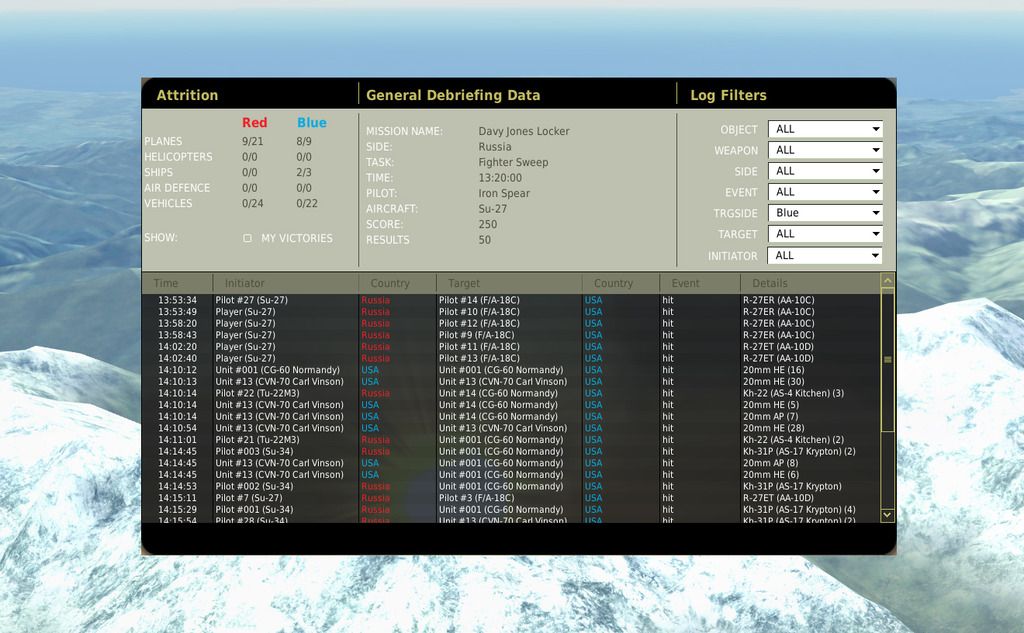Screen dimensions: 1024x633
Task: Open the OBJECT filter dropdown
Action: coord(825,129)
